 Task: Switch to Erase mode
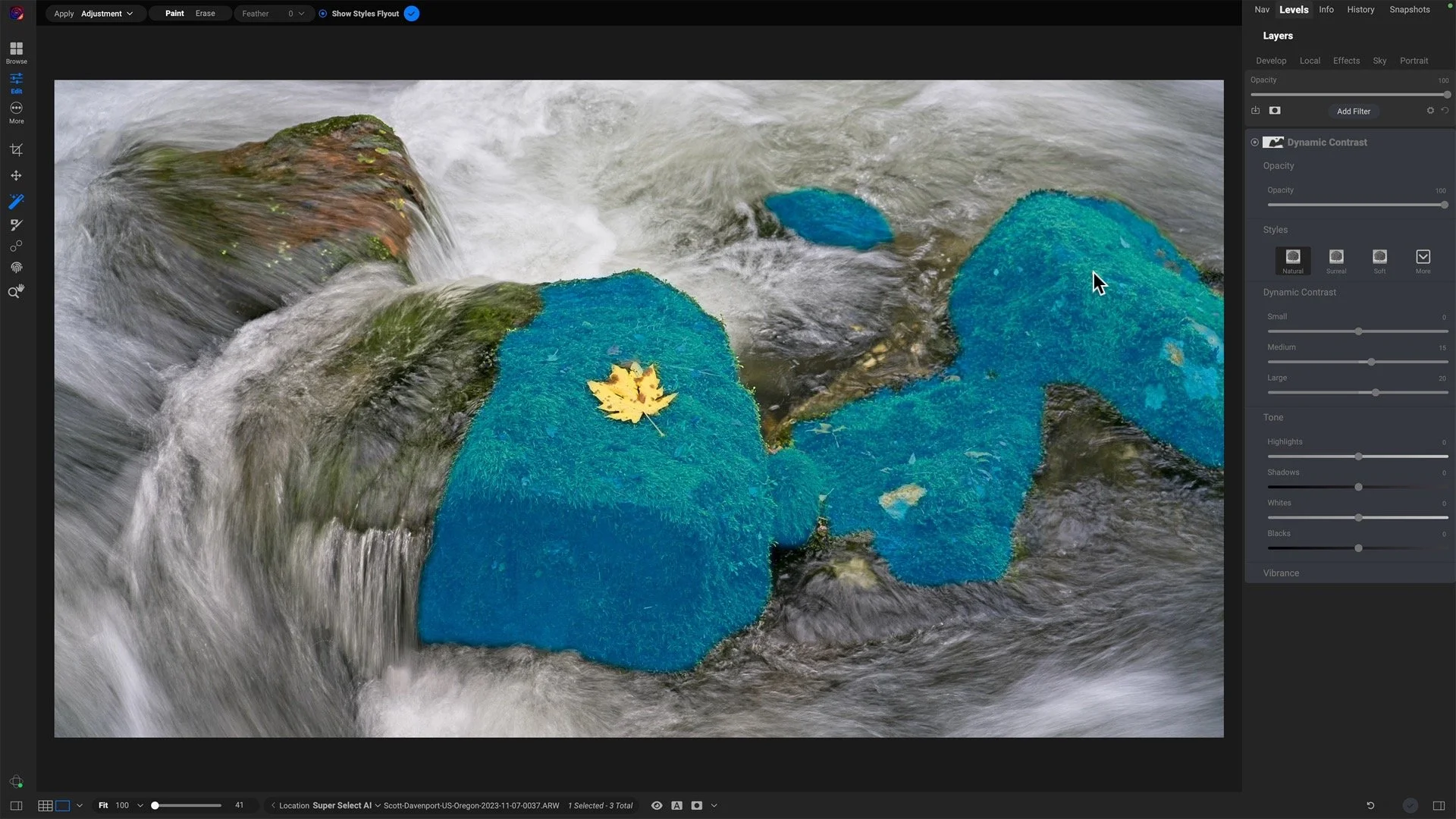pyautogui.click(x=205, y=13)
